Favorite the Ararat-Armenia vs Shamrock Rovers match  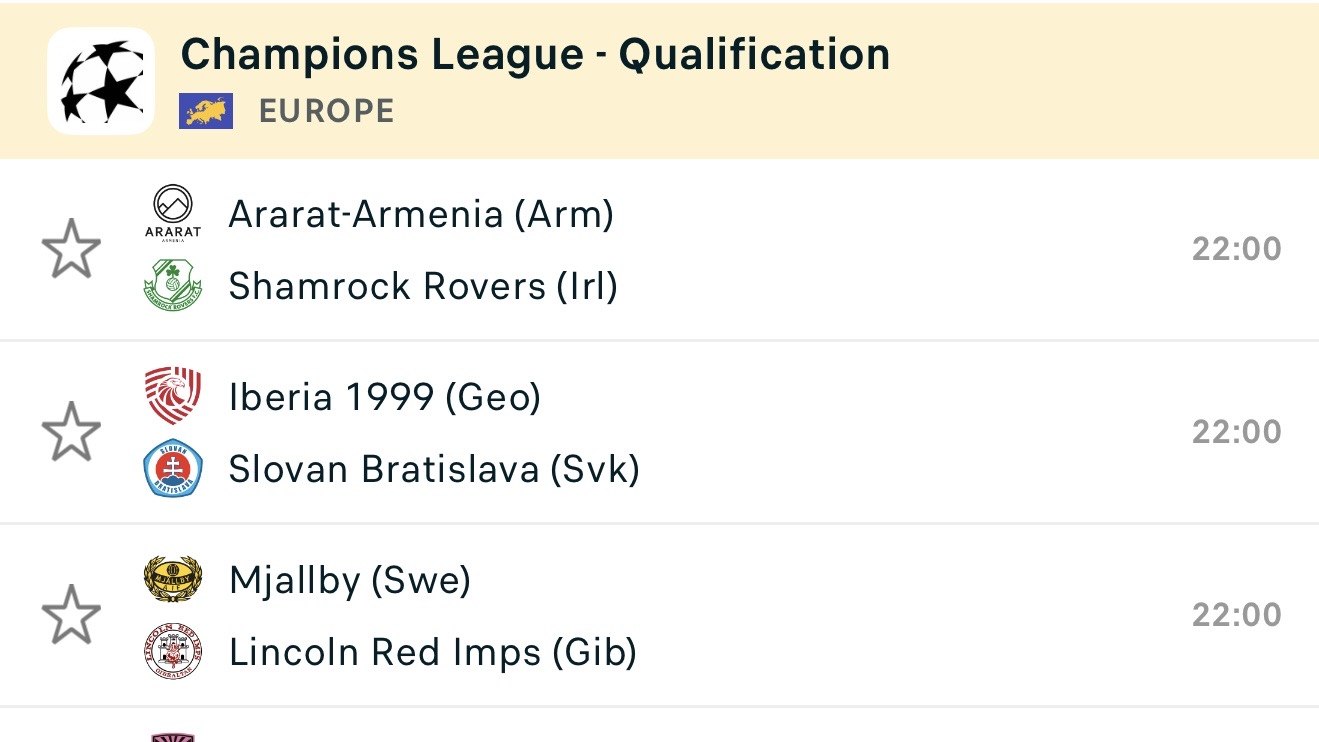[x=71, y=249]
